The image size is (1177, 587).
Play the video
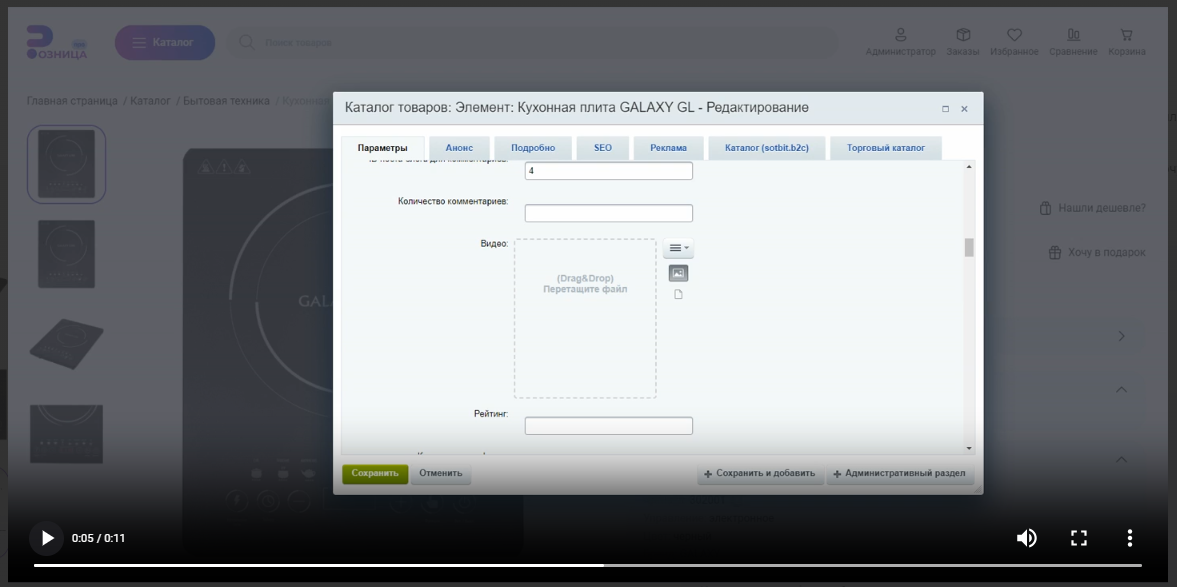pyautogui.click(x=47, y=538)
